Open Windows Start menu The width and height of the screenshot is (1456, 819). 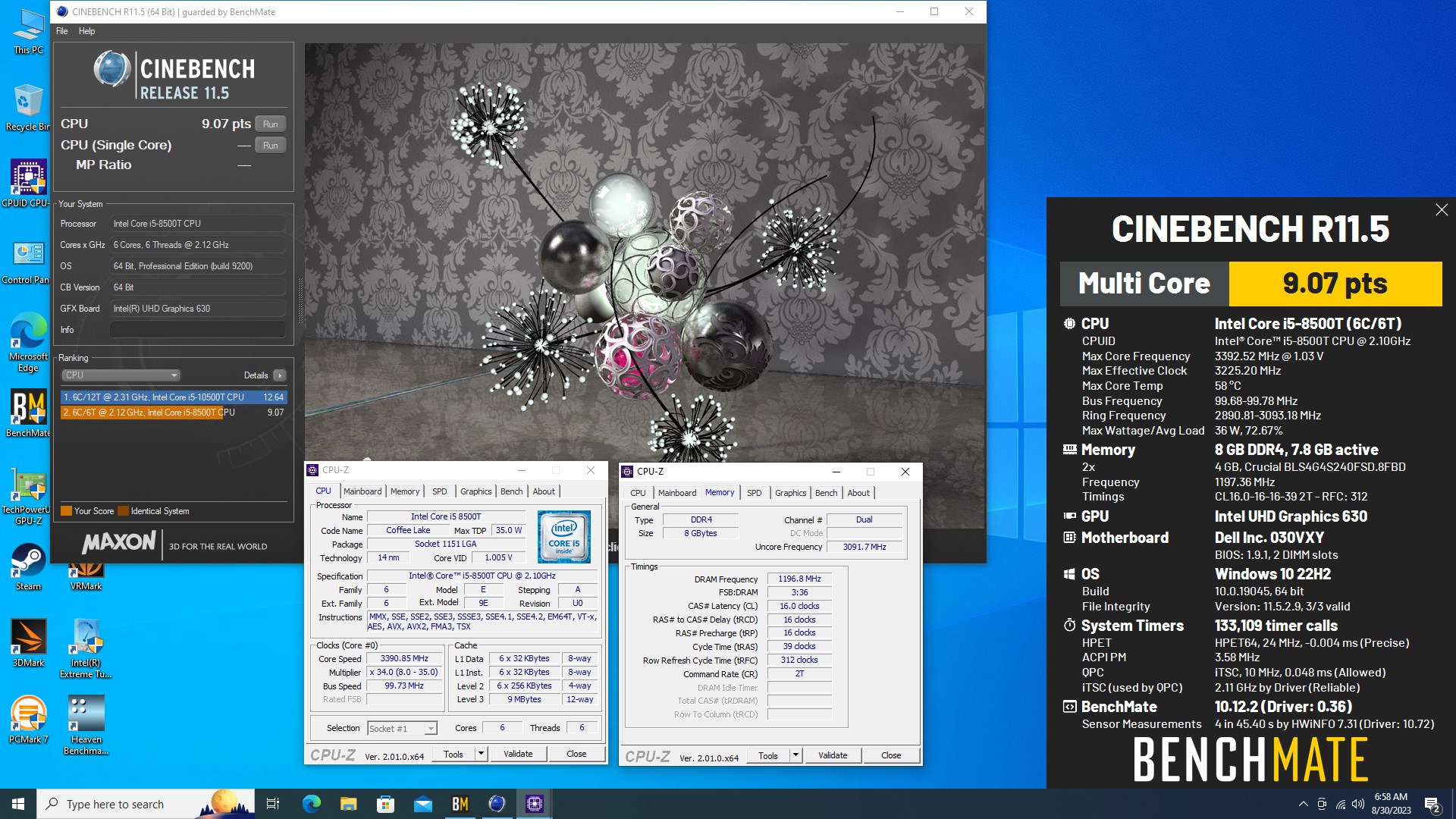[18, 804]
